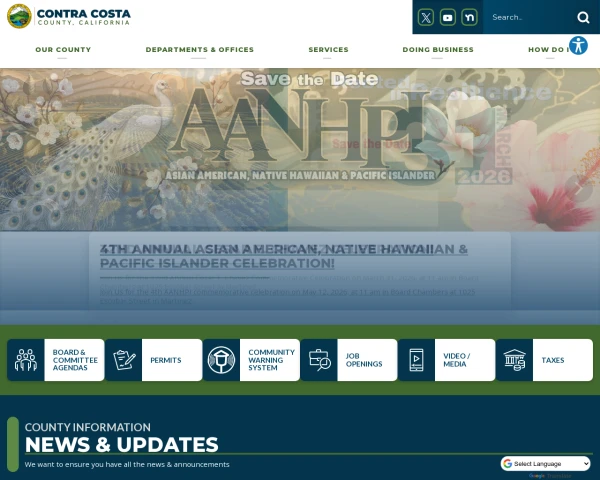Open the Departments & Offices menu
The width and height of the screenshot is (600, 480).
pyautogui.click(x=199, y=49)
